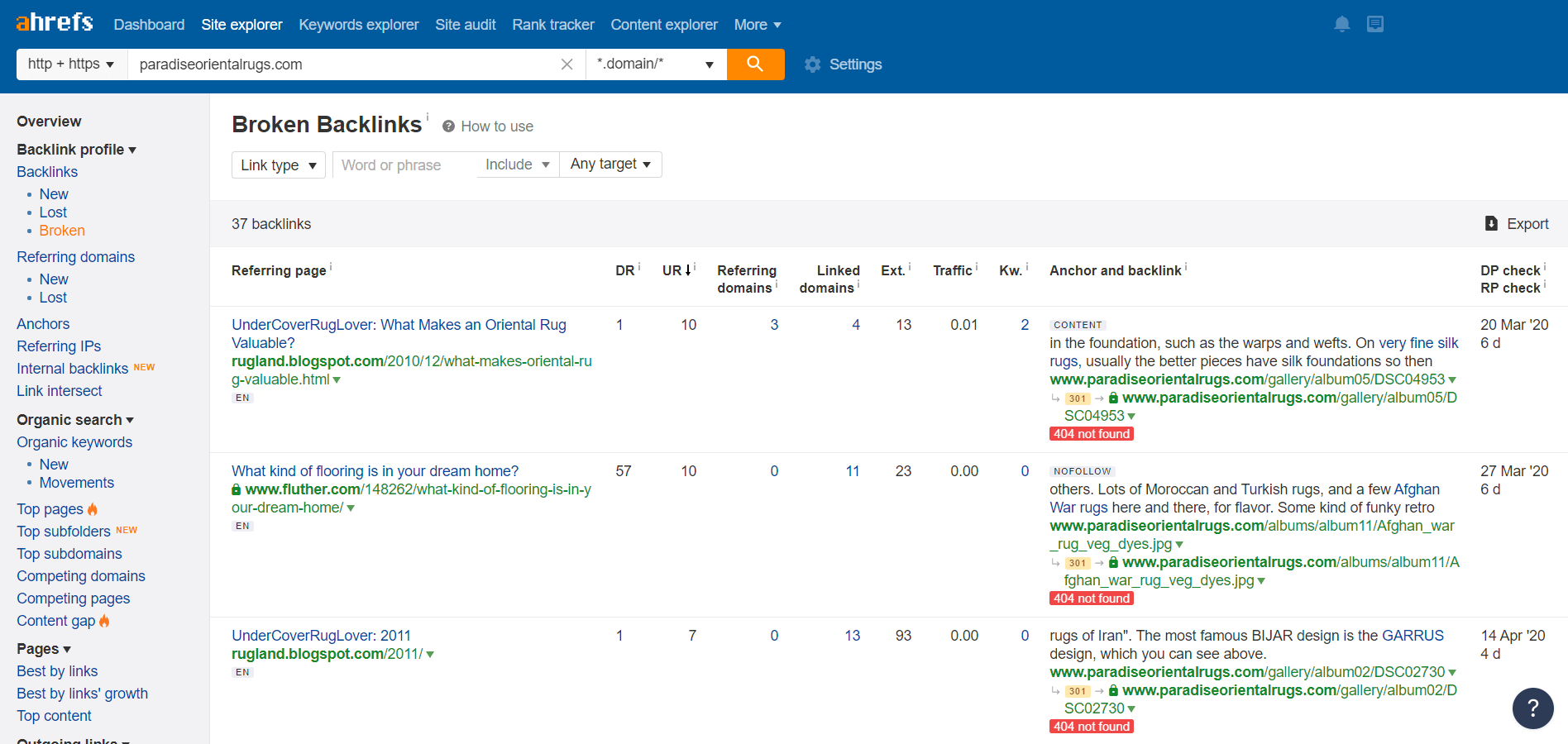Expand the rugland.blogspot.com/2011/ URL arrow
The width and height of the screenshot is (1568, 744).
click(430, 655)
